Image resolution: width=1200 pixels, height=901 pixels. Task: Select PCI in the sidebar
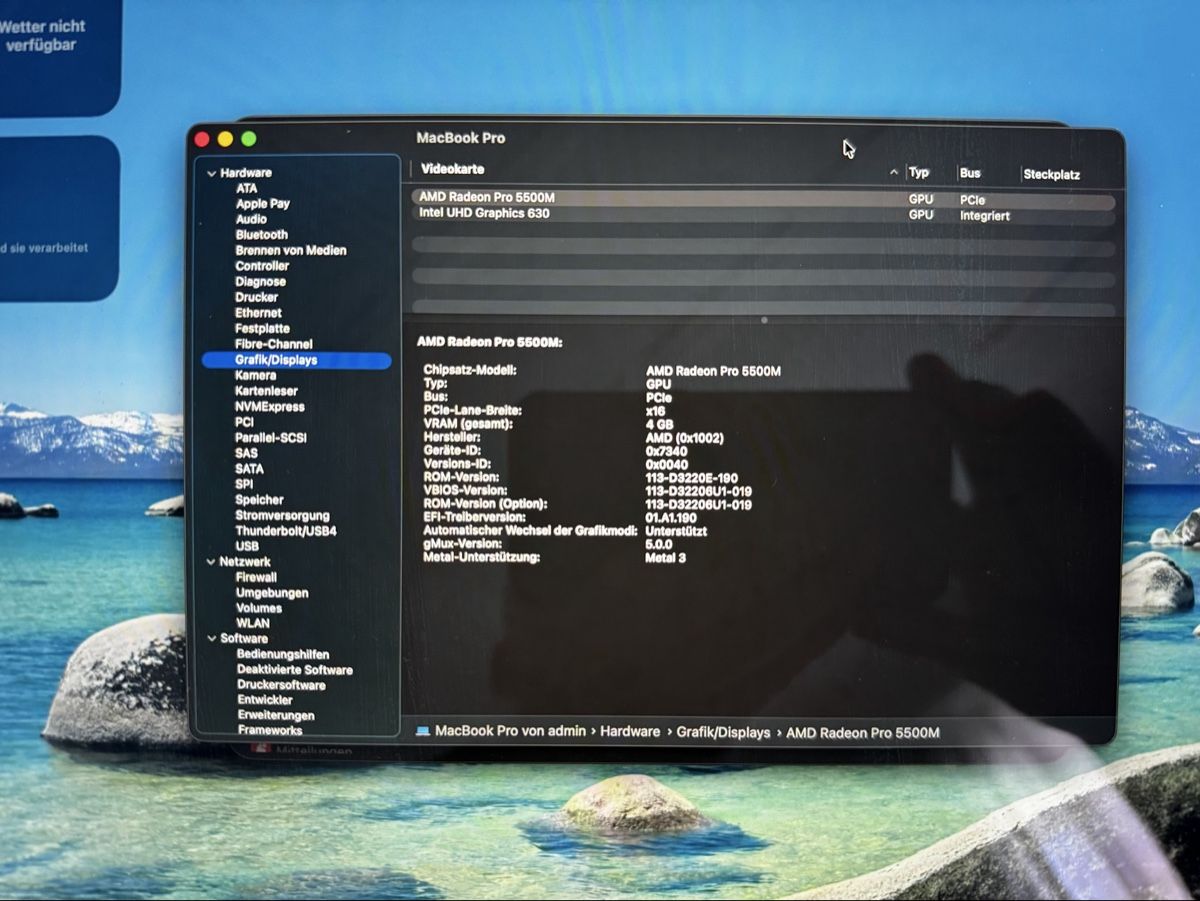click(x=244, y=422)
